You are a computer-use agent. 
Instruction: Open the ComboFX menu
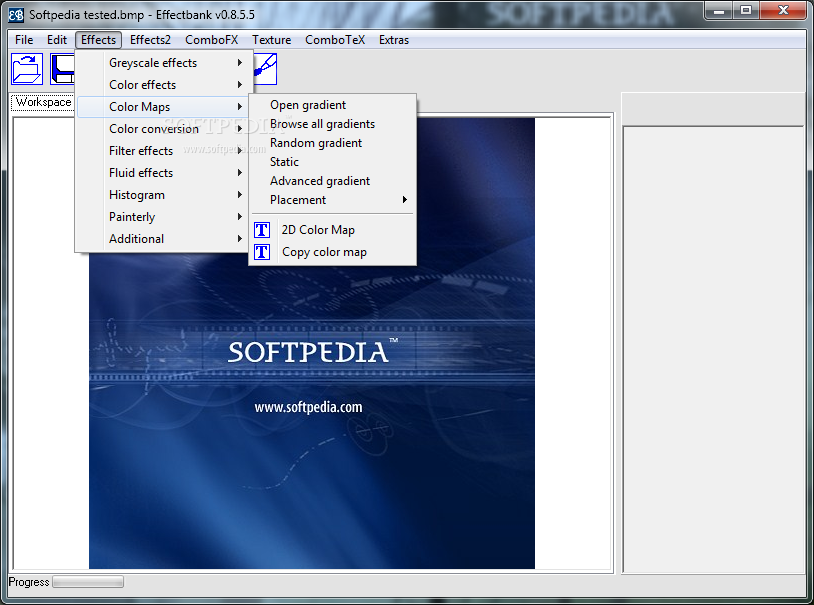coord(211,40)
